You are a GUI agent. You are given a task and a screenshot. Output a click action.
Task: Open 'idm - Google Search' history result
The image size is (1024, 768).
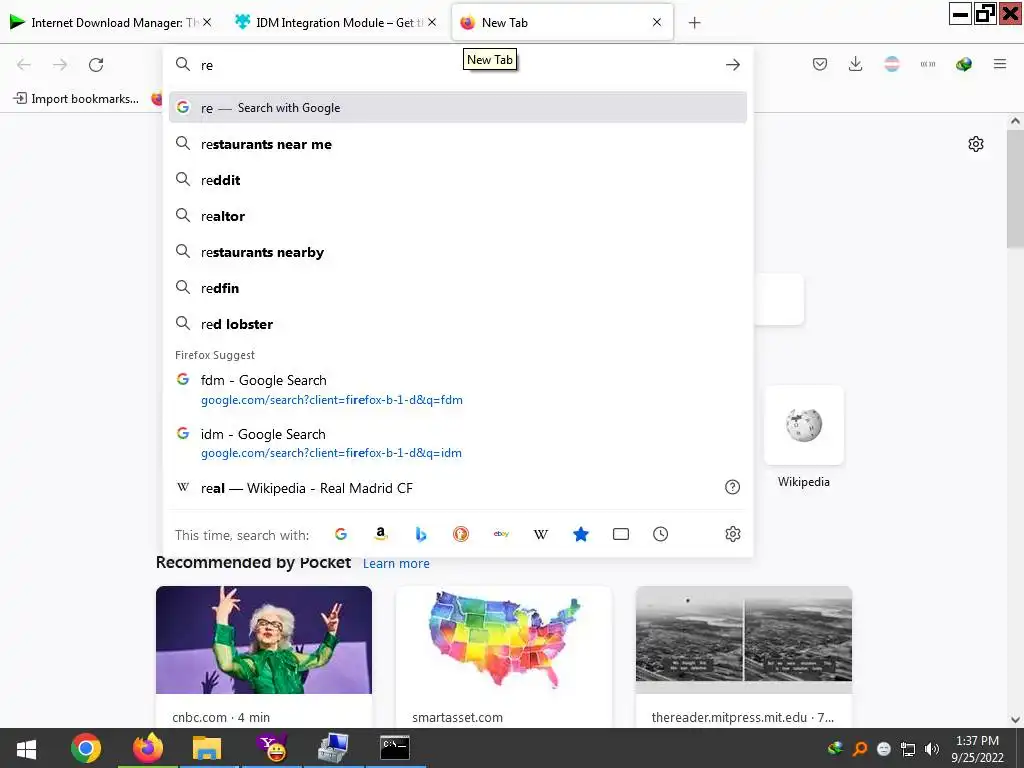pos(458,443)
